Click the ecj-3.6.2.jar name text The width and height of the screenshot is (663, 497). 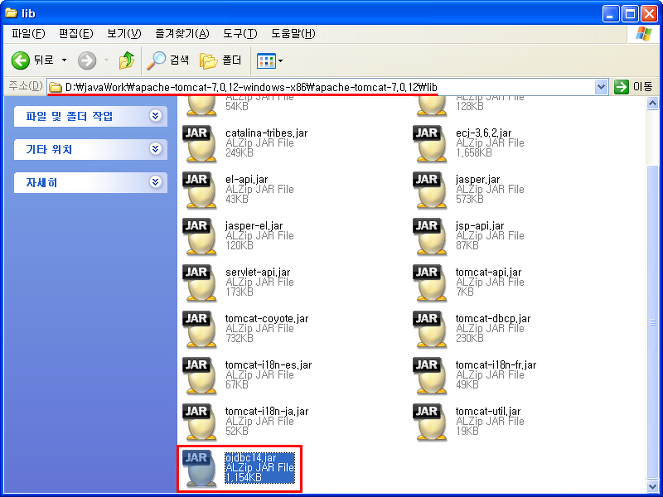(x=484, y=133)
